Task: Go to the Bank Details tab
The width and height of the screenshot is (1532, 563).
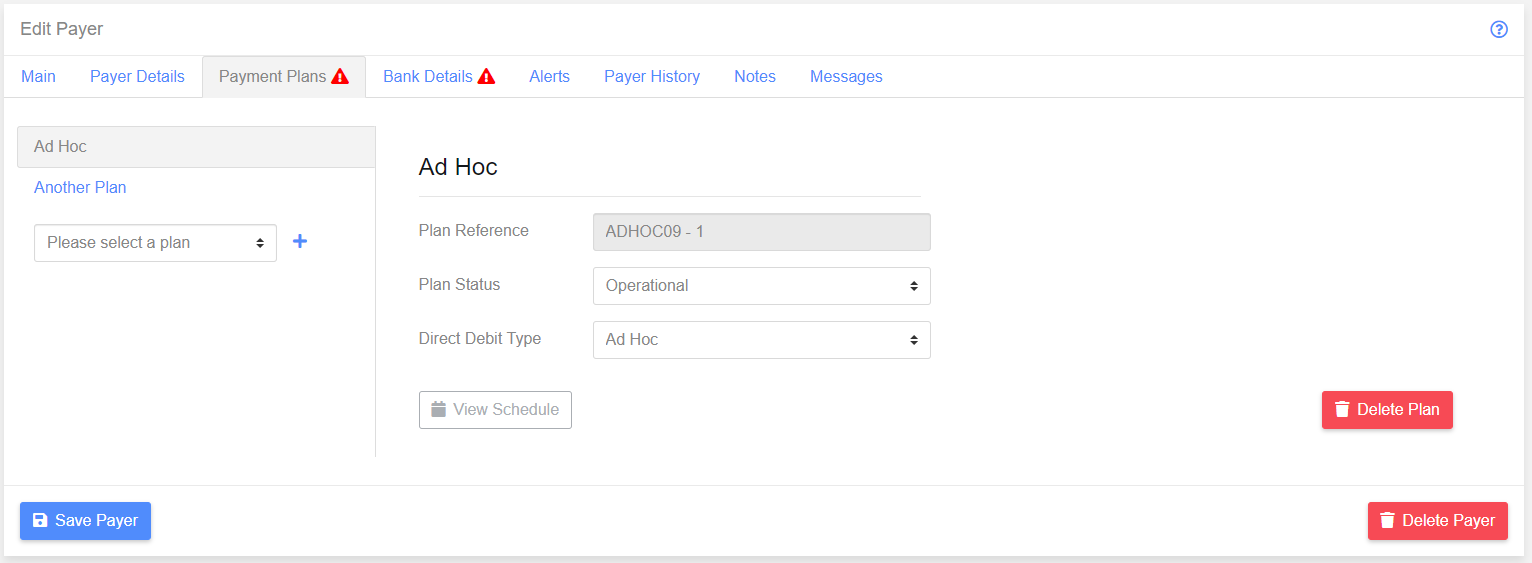Action: pyautogui.click(x=439, y=76)
